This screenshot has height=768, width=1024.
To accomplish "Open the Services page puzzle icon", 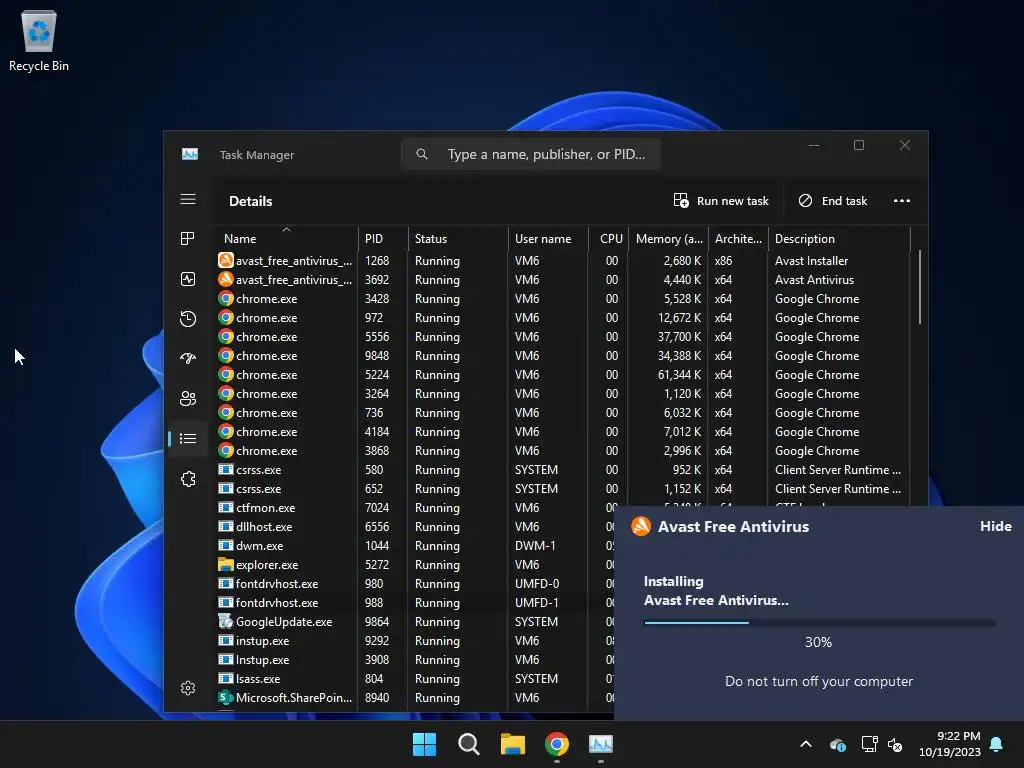I will 188,479.
